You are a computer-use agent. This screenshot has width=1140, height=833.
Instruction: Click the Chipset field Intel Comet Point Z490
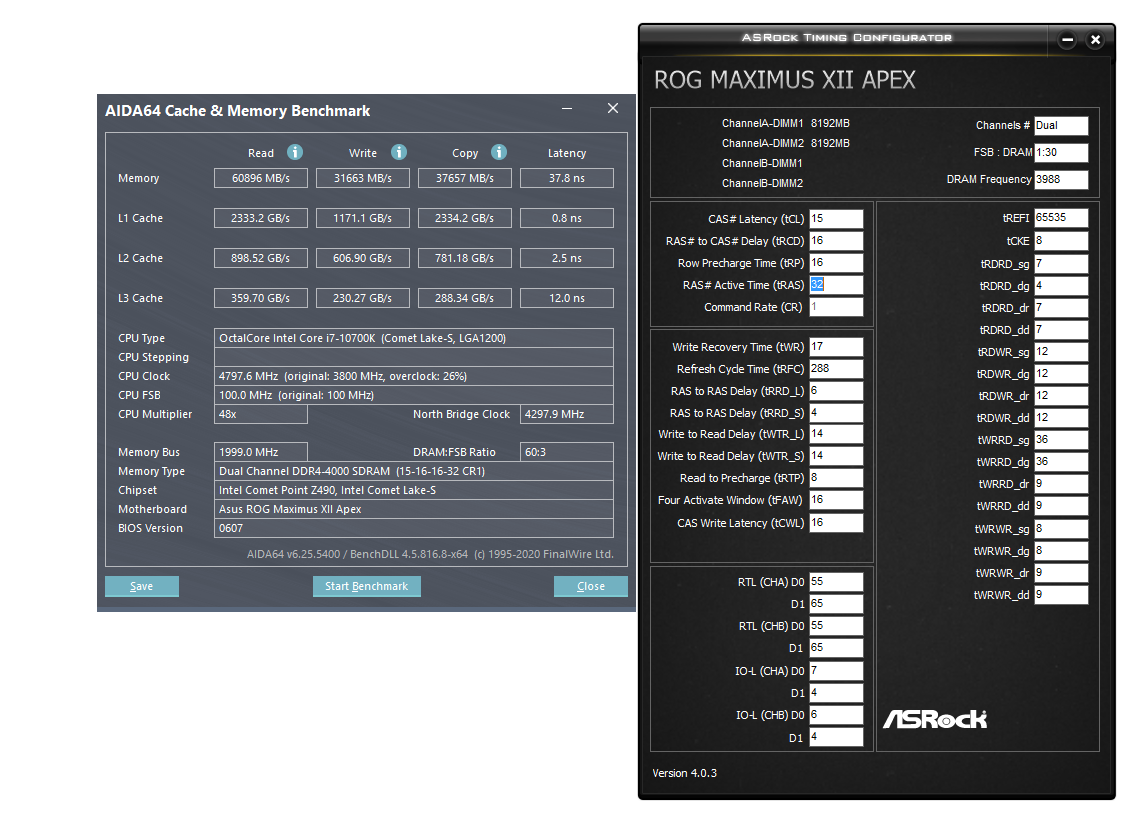[x=414, y=490]
